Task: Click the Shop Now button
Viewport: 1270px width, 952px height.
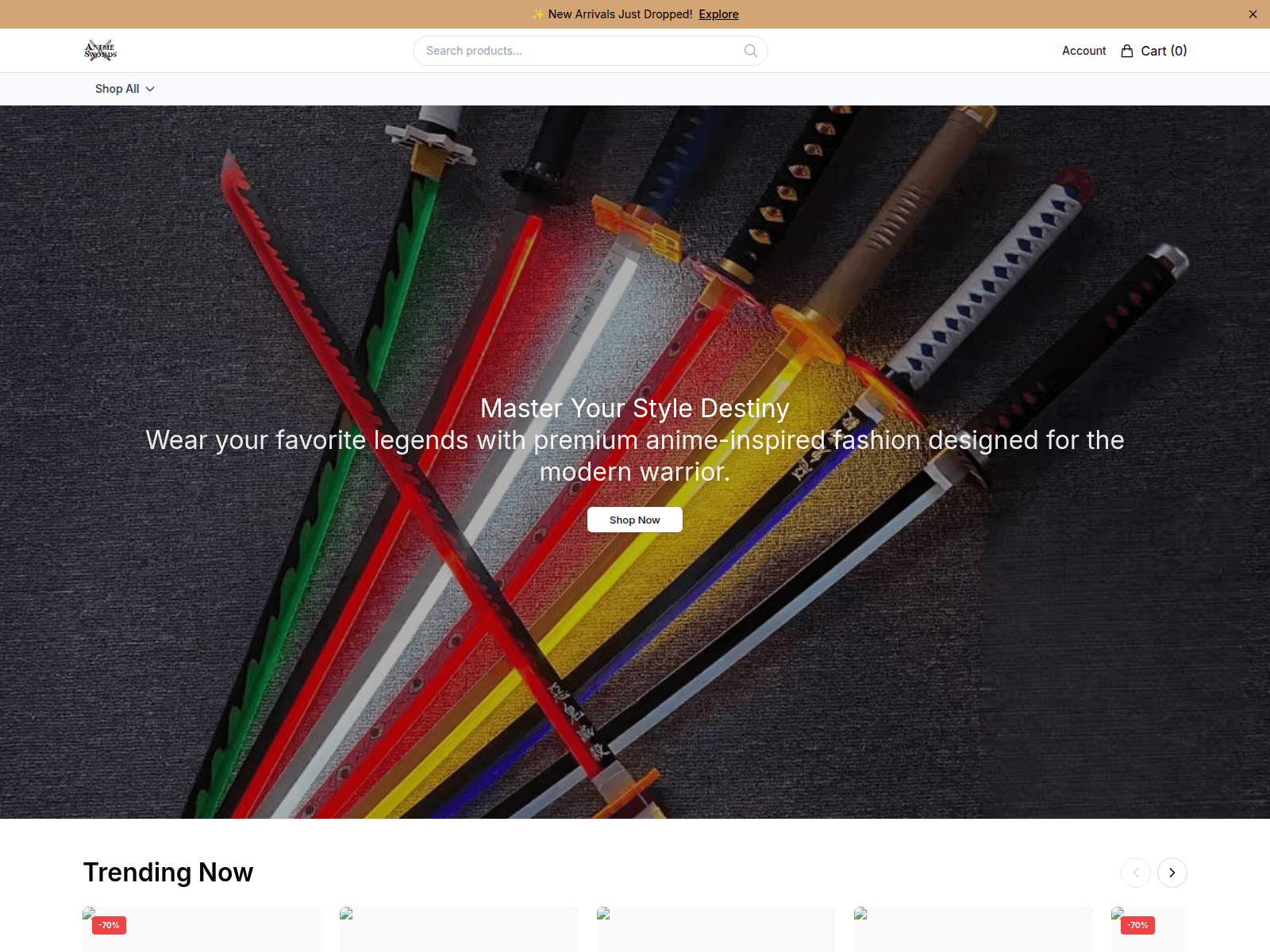Action: coord(635,520)
